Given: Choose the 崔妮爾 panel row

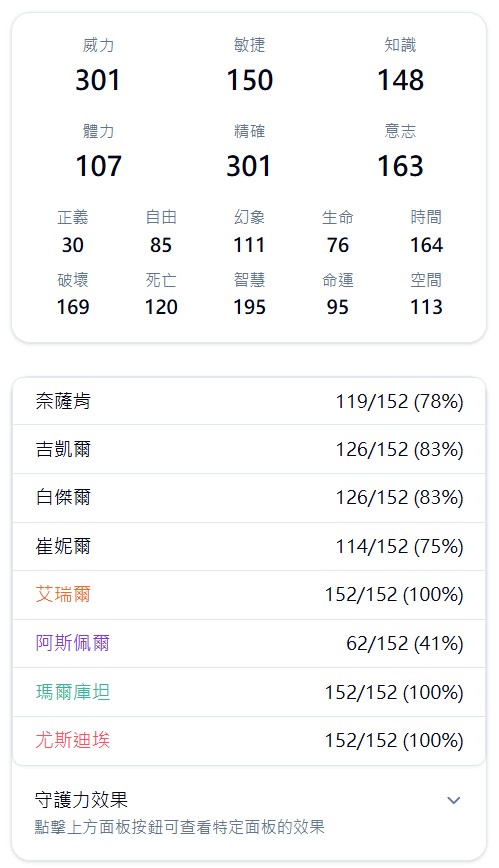Looking at the screenshot, I should pyautogui.click(x=249, y=546).
